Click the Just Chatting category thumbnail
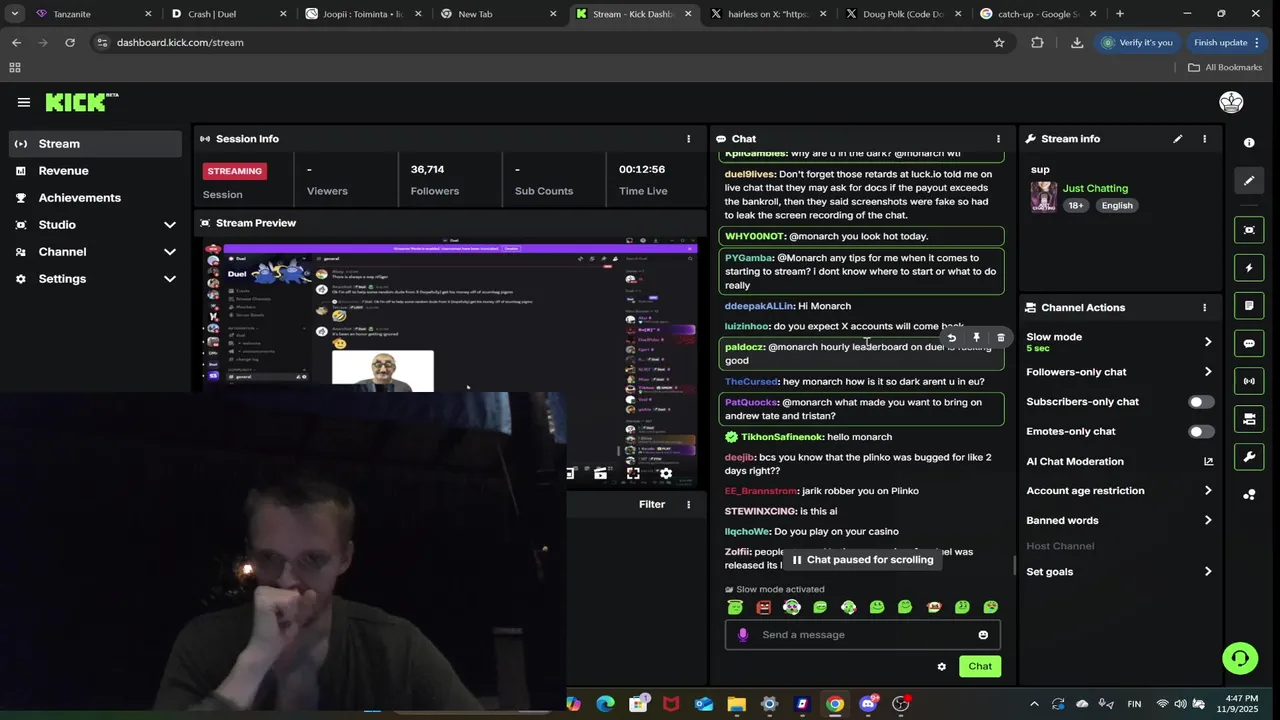 (x=1044, y=197)
